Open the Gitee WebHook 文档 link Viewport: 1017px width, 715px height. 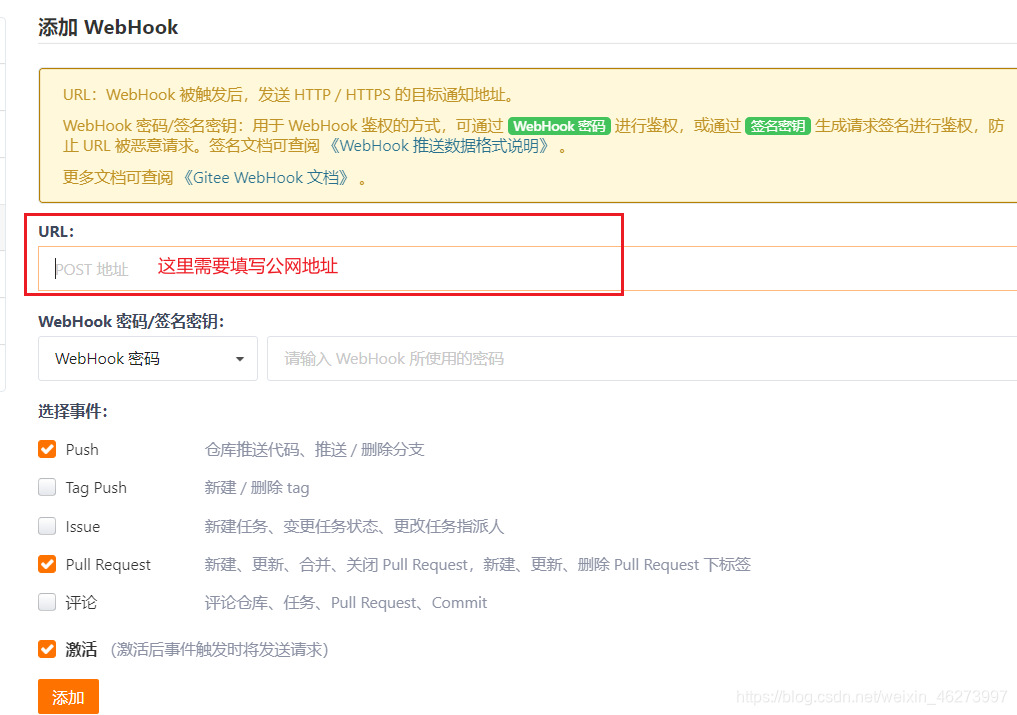[x=267, y=178]
